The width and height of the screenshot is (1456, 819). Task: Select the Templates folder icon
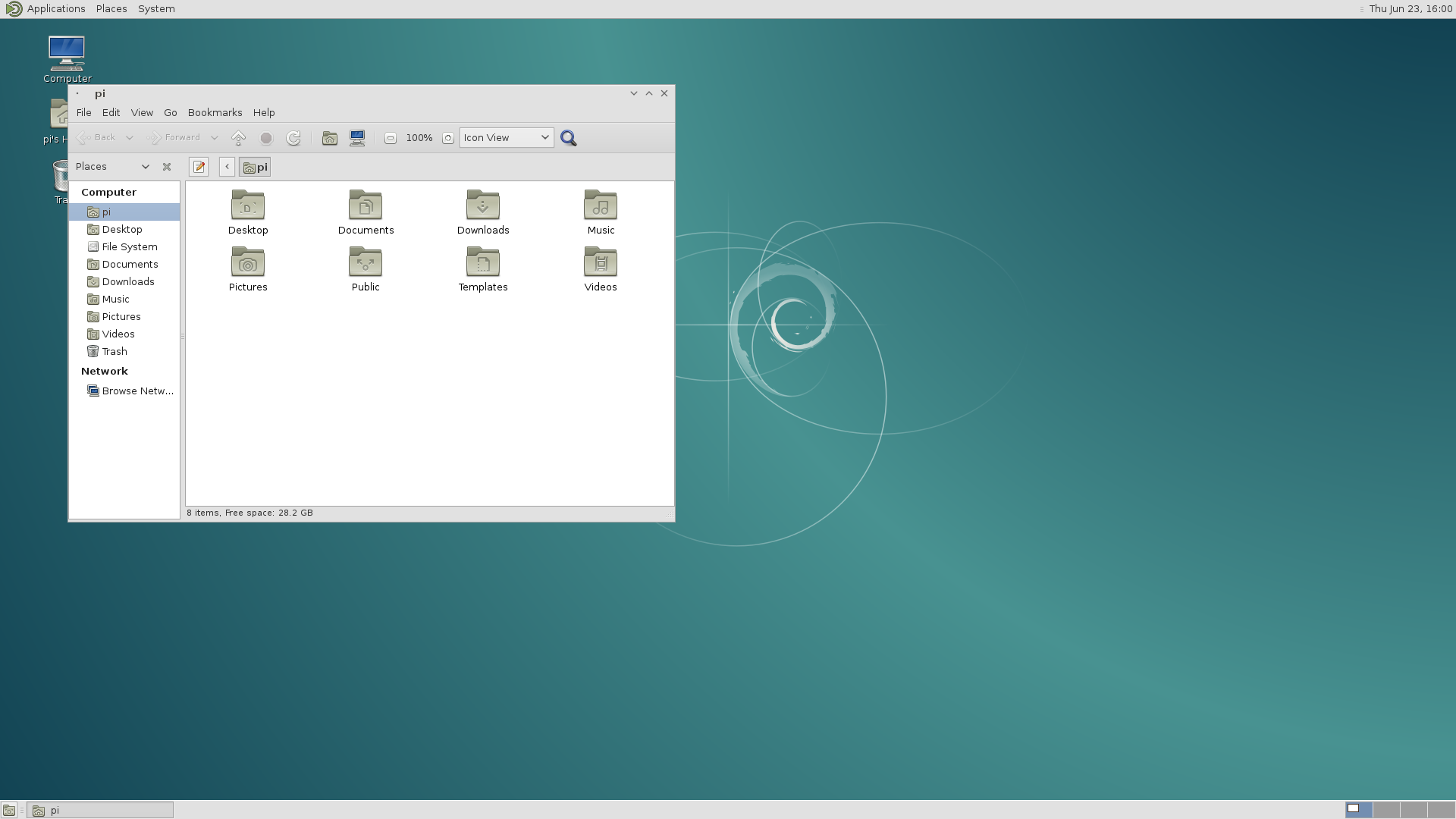coord(483,269)
